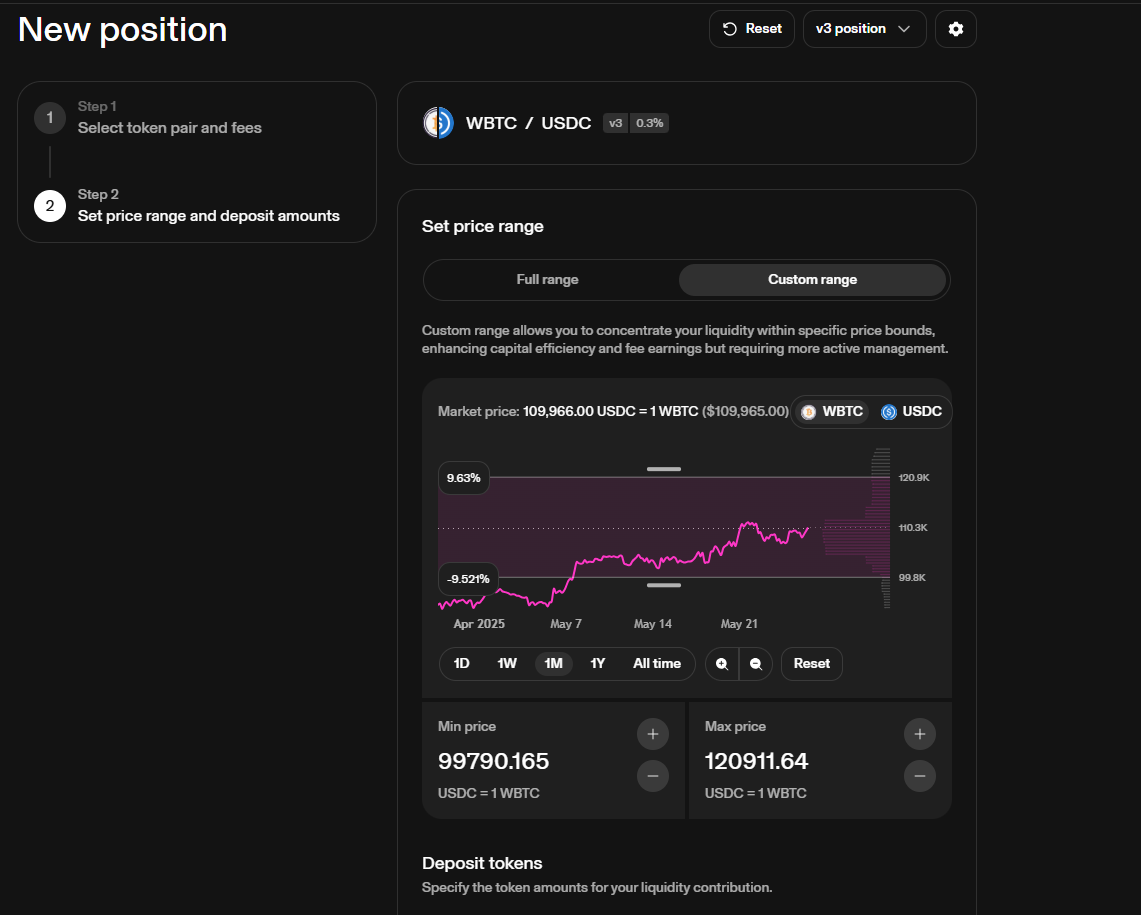
Task: Set chart period to All time
Action: point(656,663)
